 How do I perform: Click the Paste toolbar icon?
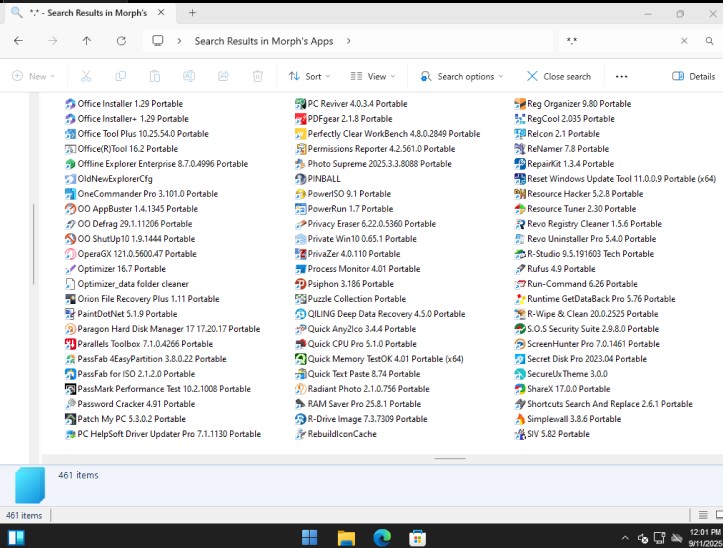coord(155,76)
